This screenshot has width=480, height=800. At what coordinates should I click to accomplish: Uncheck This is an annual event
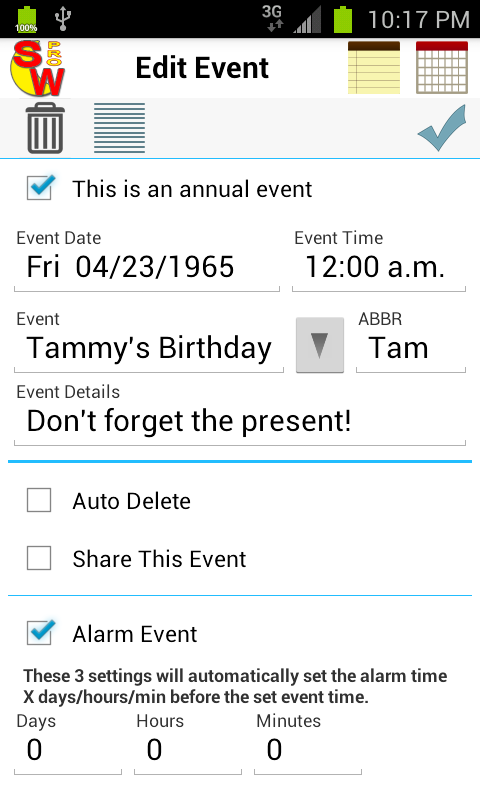click(40, 188)
